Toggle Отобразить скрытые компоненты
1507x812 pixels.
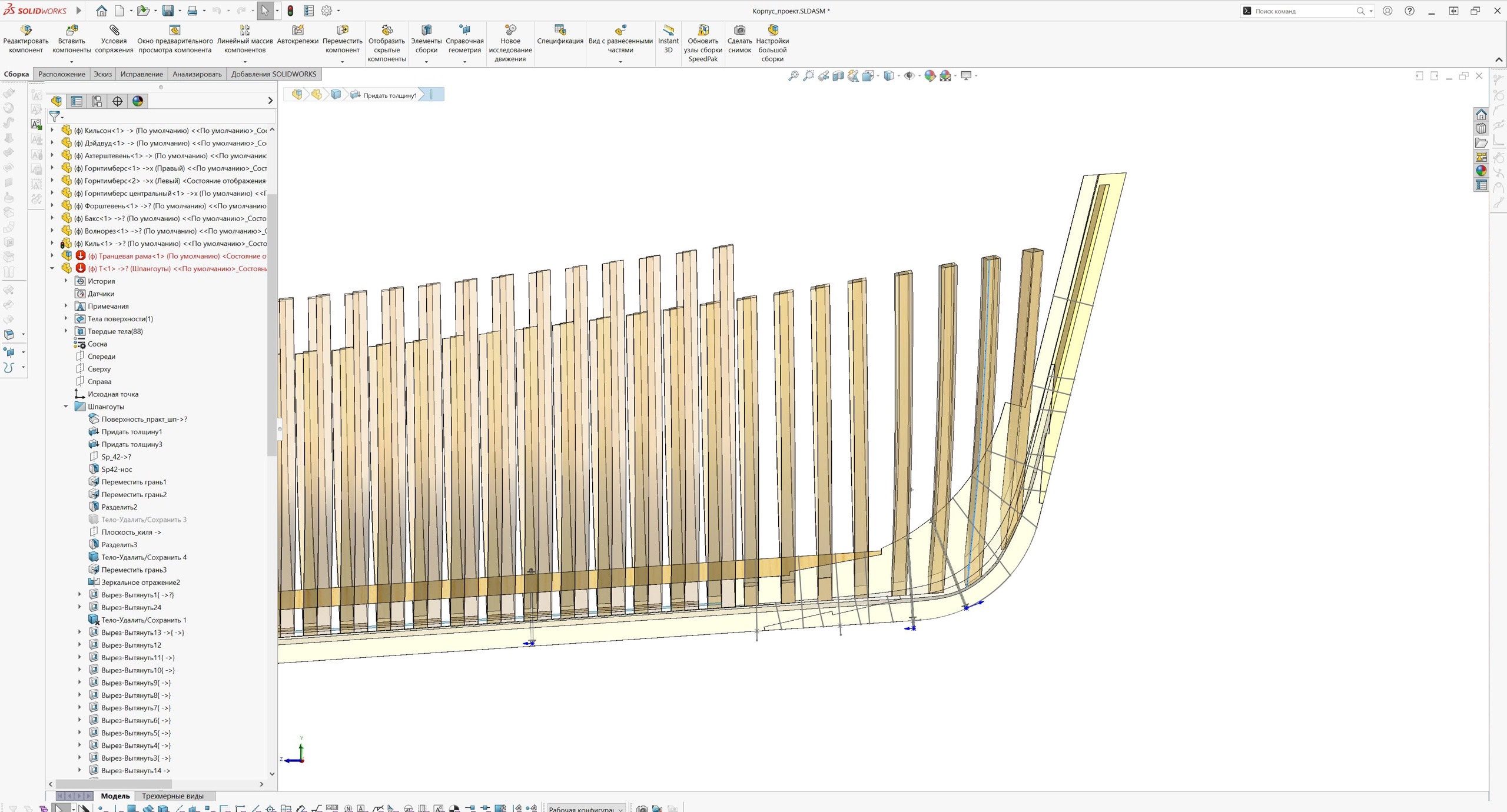point(387,31)
